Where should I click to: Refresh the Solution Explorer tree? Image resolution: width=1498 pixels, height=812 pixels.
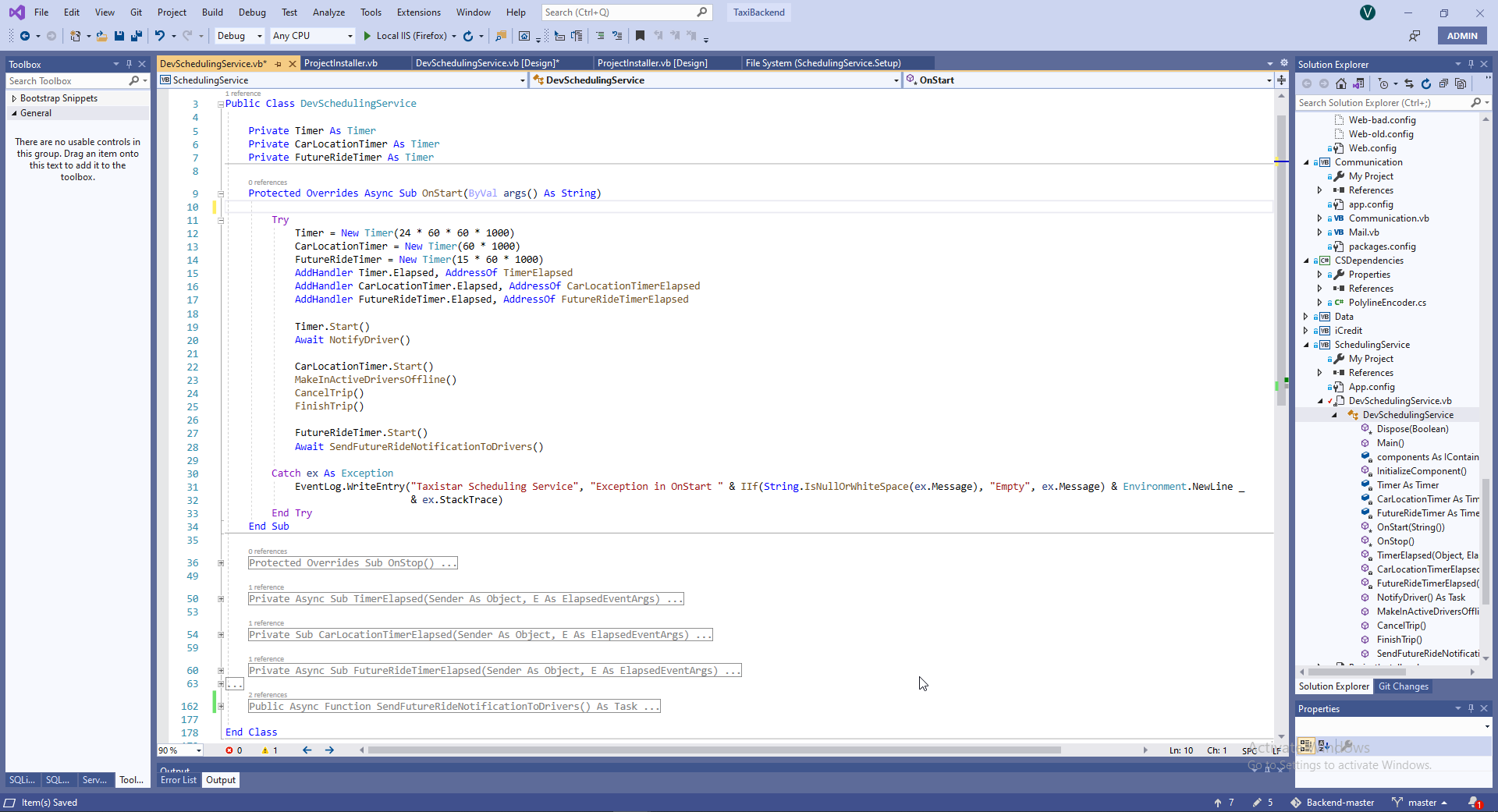point(1426,83)
